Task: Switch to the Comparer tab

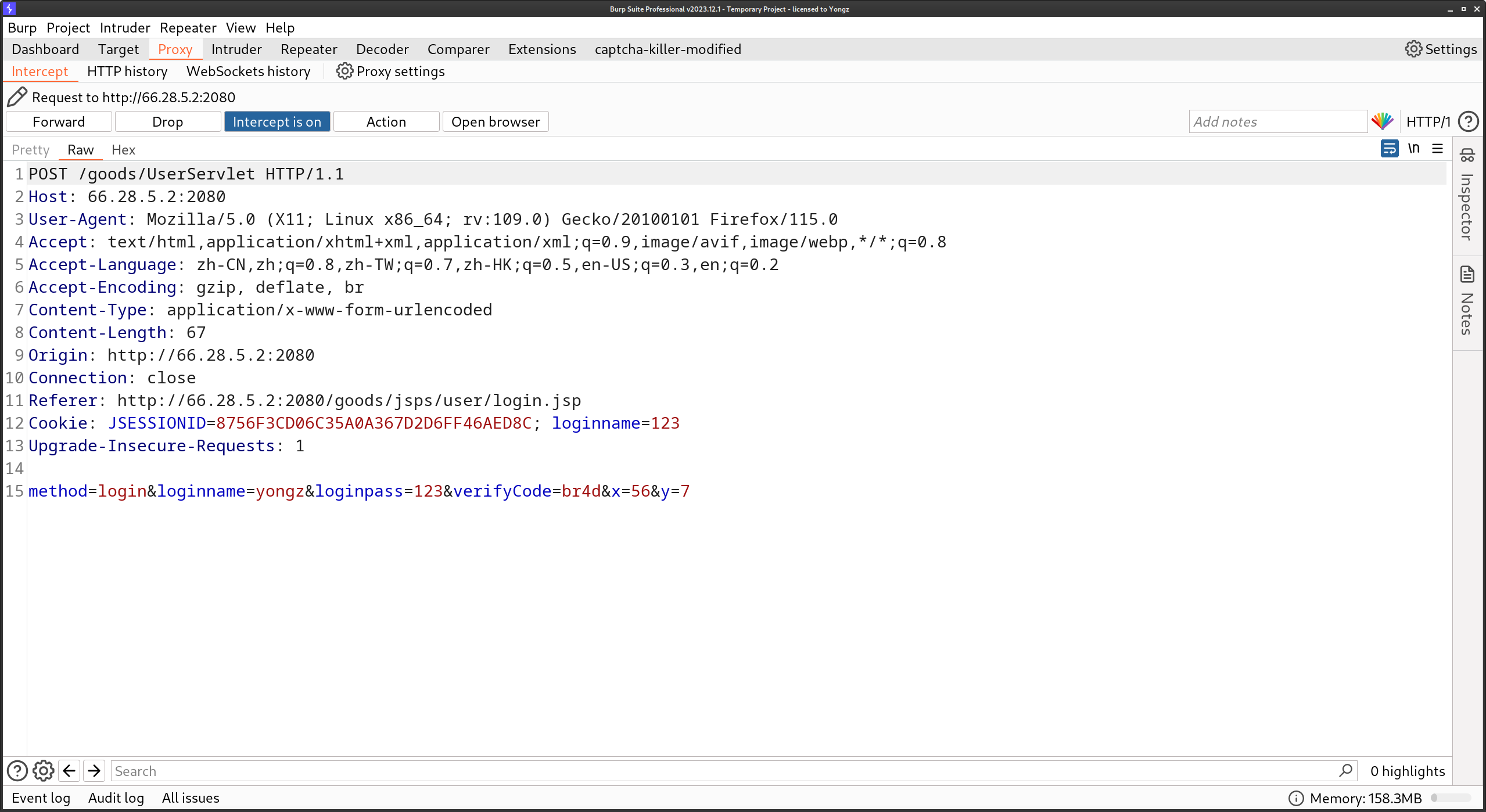Action: point(458,49)
